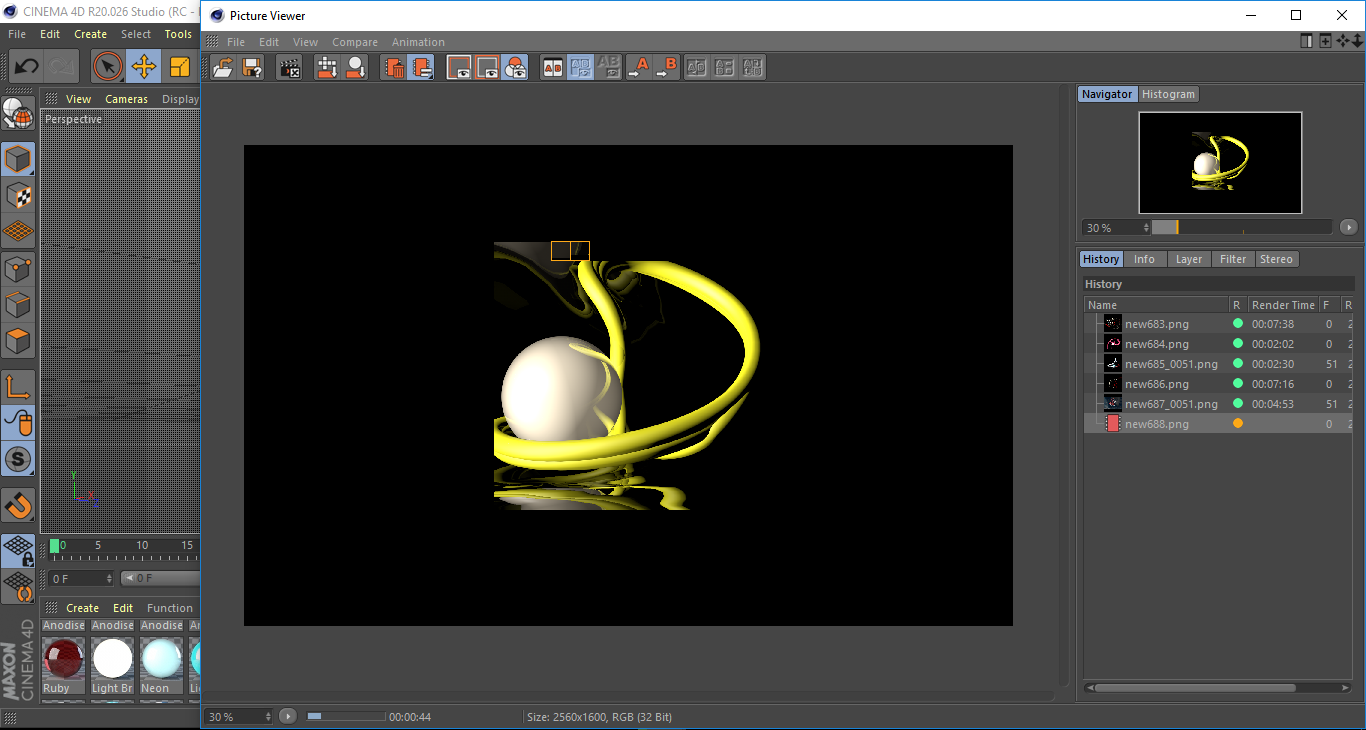The image size is (1366, 730).
Task: Open Picture Viewer Edit menu
Action: pyautogui.click(x=269, y=42)
